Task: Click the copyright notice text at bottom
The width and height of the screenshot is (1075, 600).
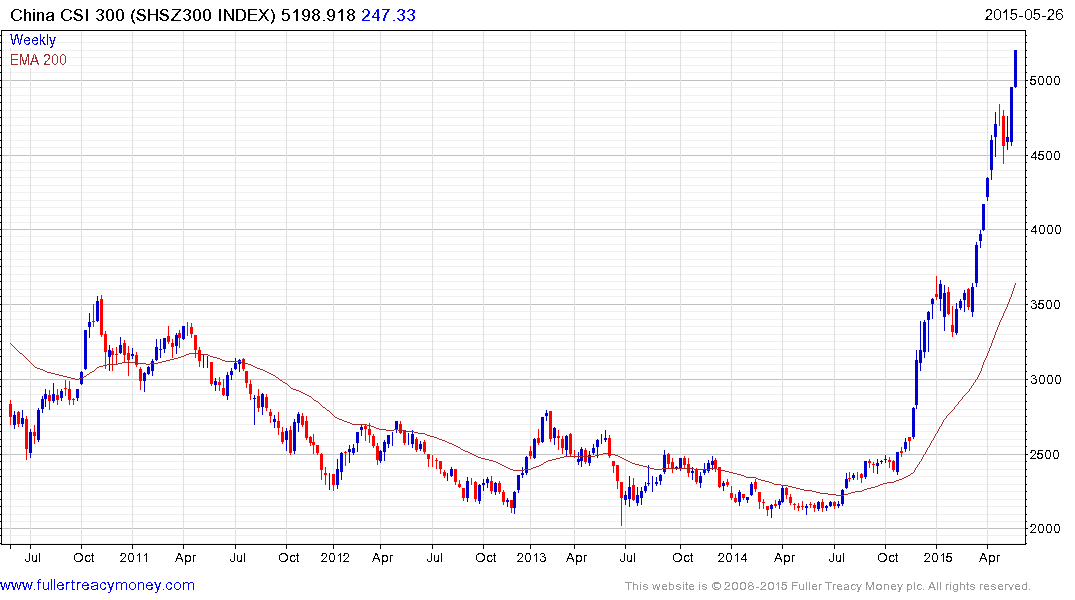Action: [x=828, y=586]
